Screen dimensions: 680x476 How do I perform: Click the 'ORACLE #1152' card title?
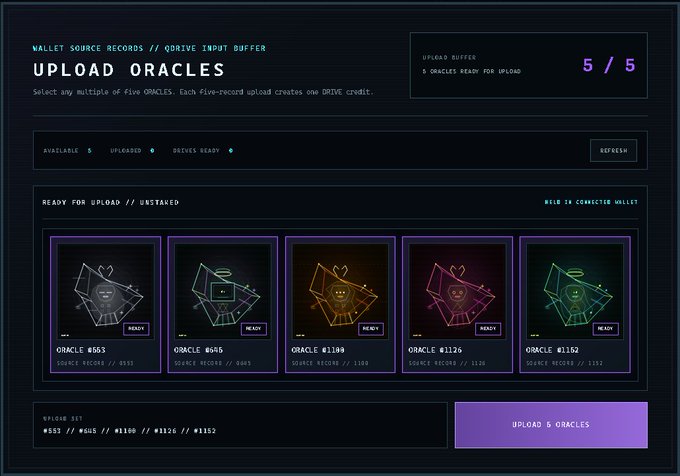point(552,350)
